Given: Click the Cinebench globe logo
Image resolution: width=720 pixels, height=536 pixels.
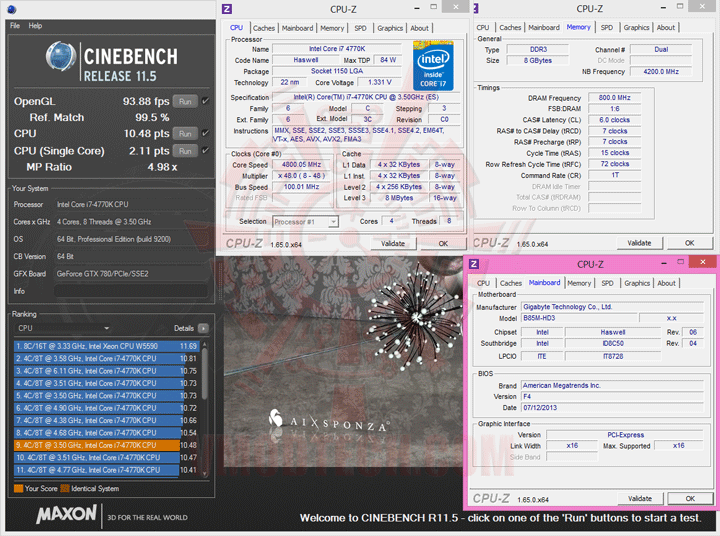Looking at the screenshot, I should click(62, 57).
